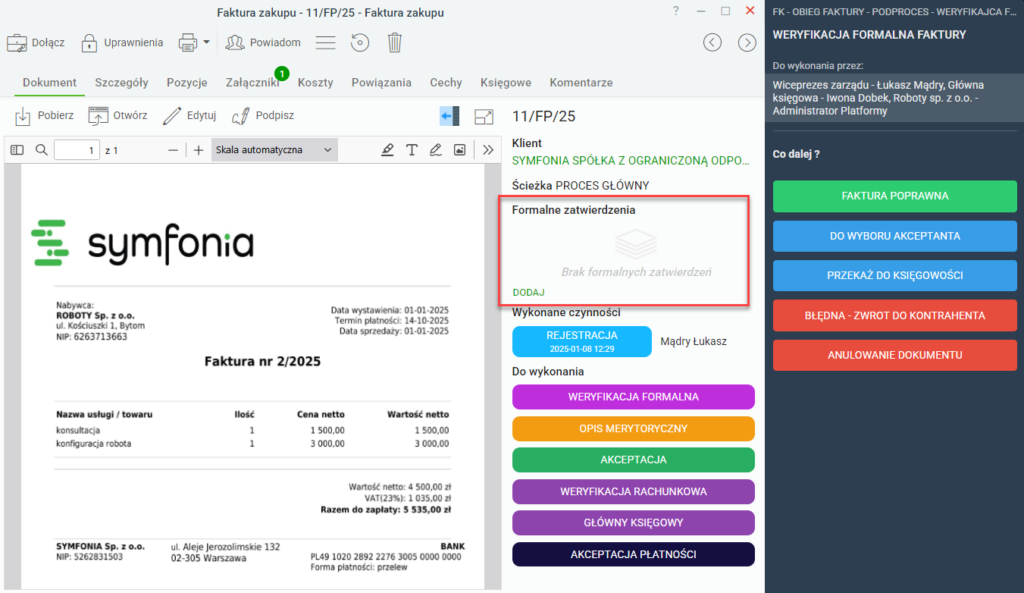Select the PDF add image tool
The image size is (1024, 593).
(x=460, y=150)
